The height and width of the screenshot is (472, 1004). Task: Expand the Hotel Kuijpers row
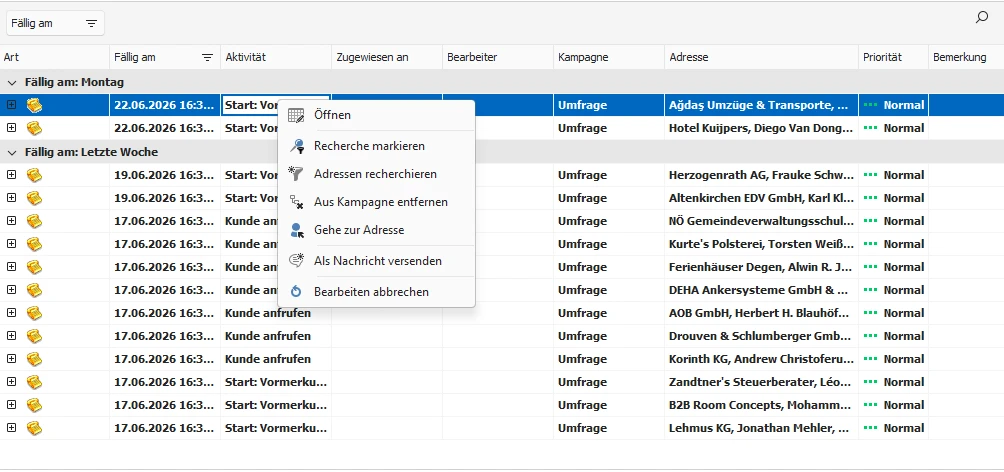click(12, 128)
